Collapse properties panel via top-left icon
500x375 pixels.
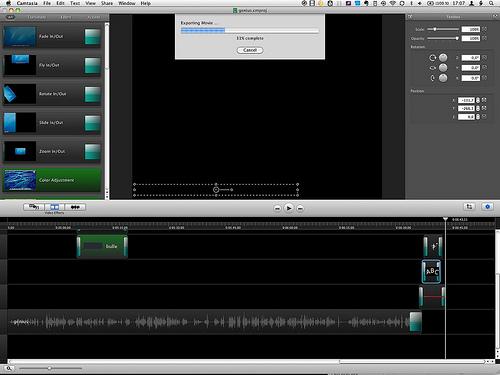[410, 17]
